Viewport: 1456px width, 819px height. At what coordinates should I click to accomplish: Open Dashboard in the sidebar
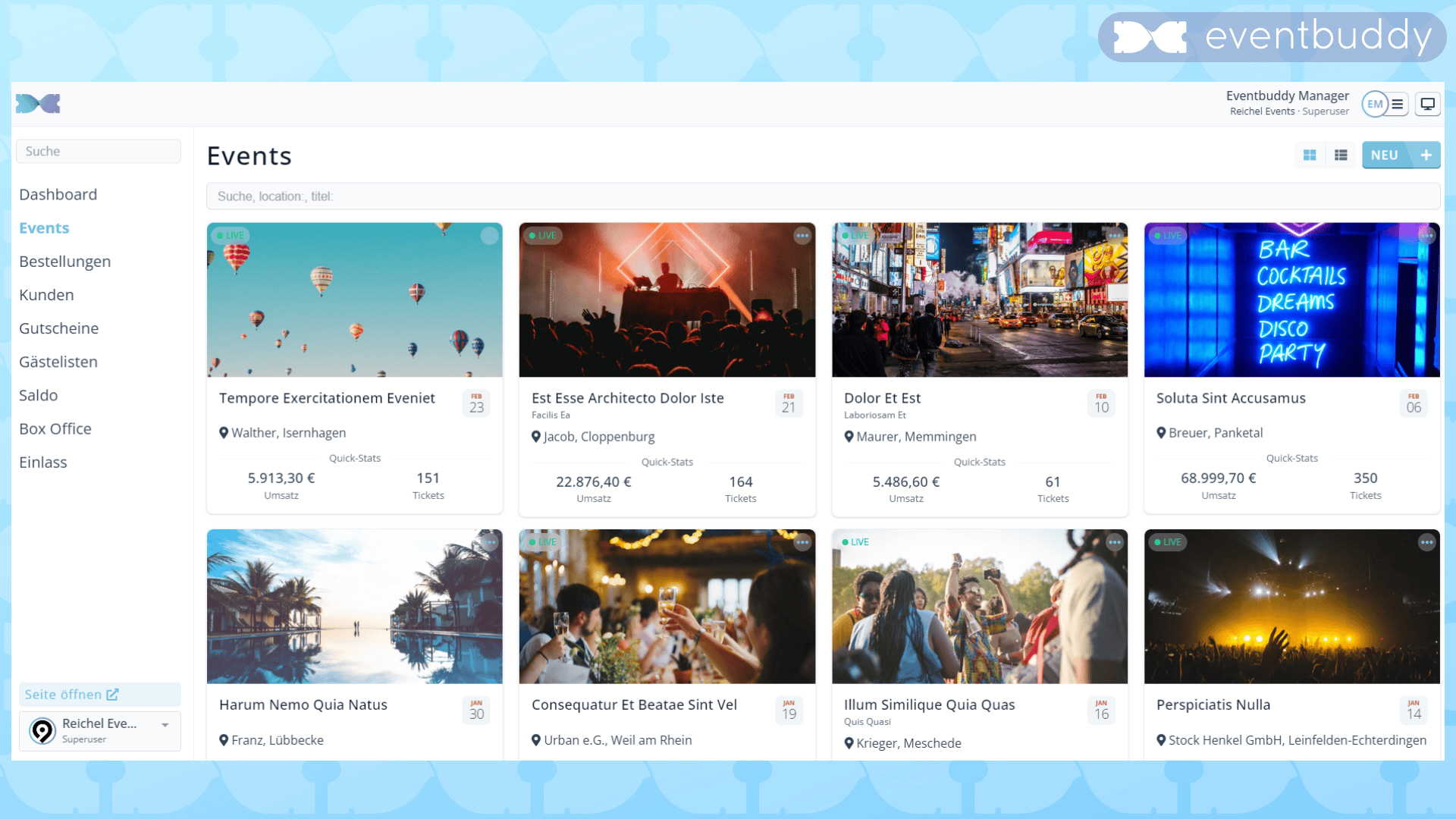58,194
